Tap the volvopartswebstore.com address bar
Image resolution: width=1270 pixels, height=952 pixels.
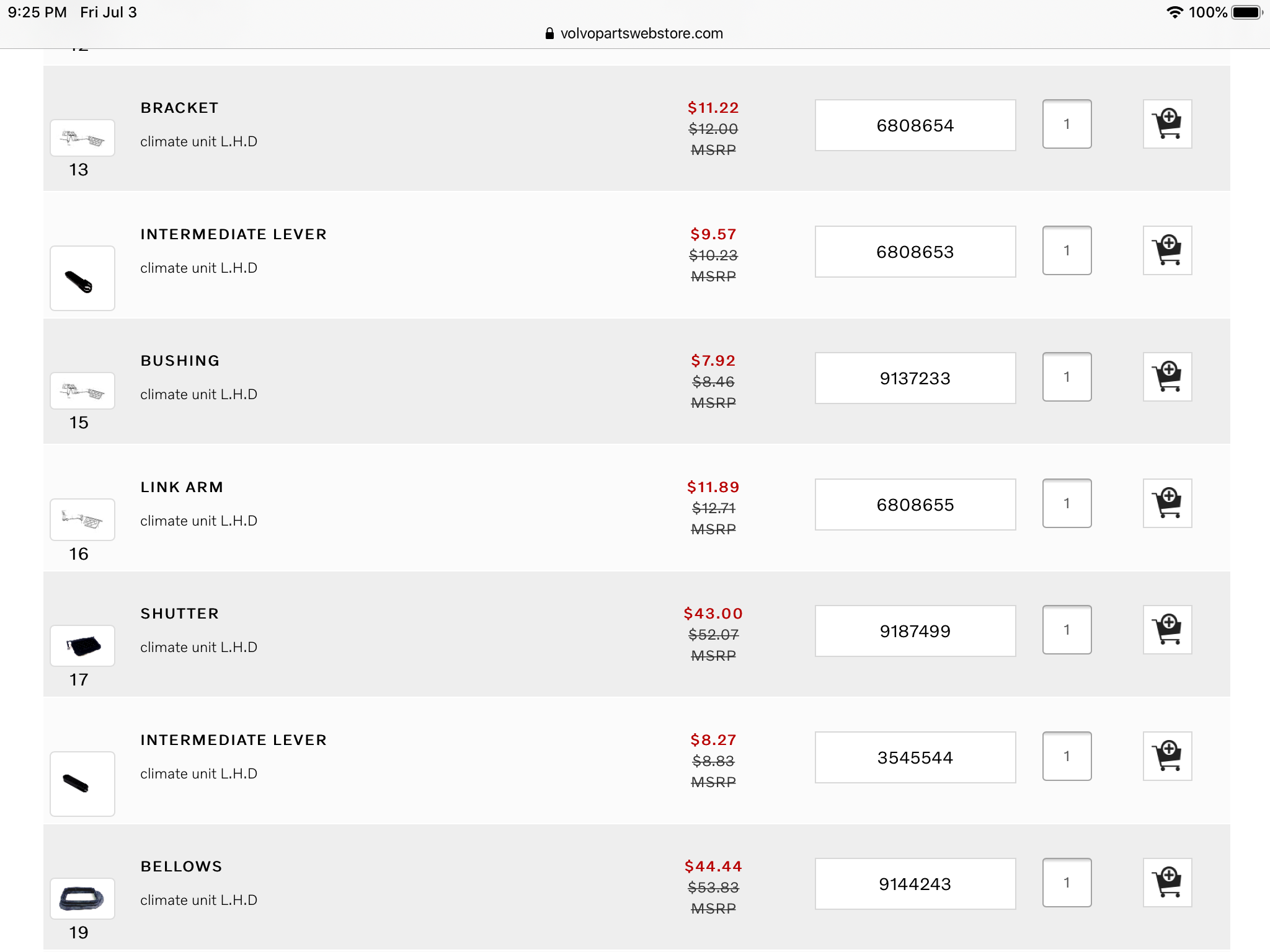pyautogui.click(x=641, y=33)
